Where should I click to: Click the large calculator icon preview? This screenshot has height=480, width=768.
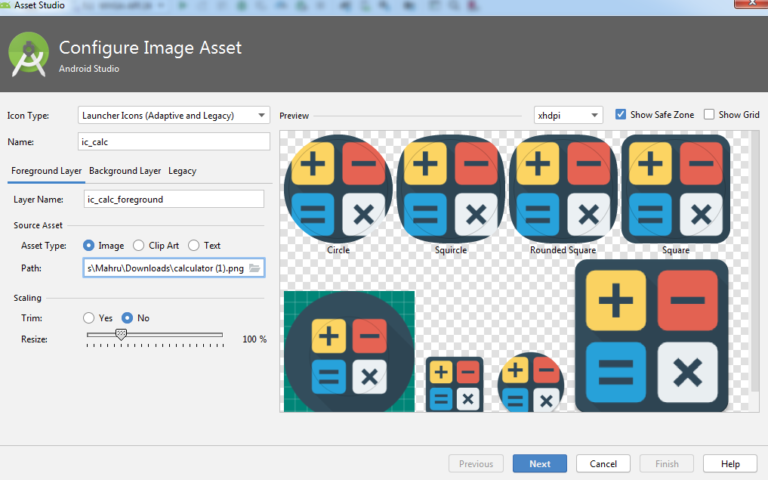click(x=651, y=335)
